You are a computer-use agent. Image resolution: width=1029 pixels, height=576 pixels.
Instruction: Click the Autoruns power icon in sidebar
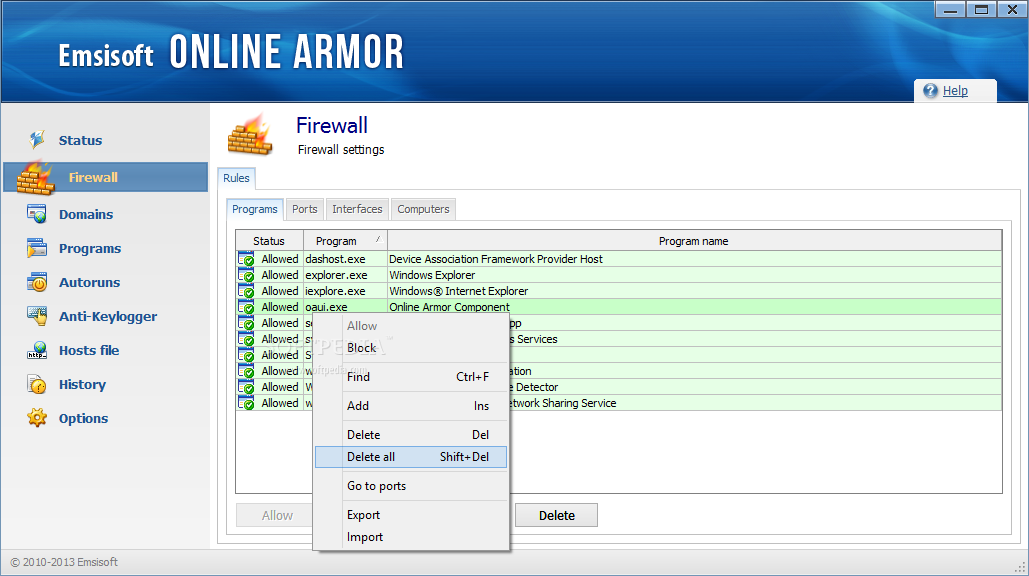click(x=37, y=282)
